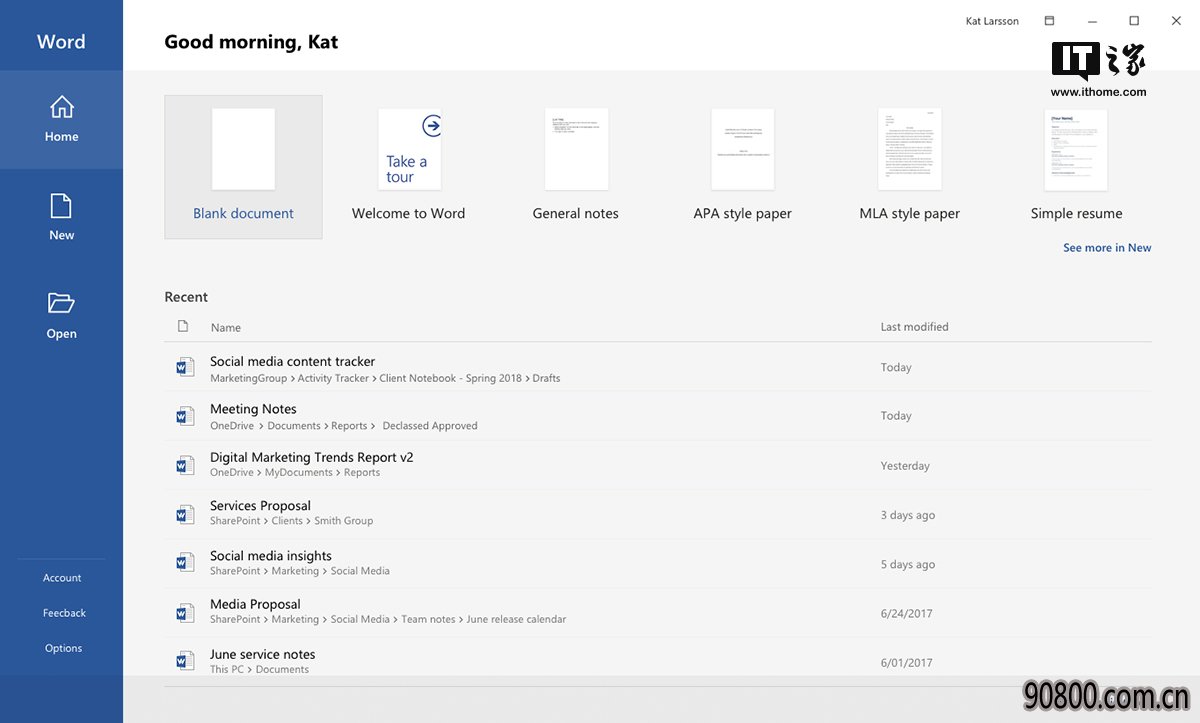Choose the MLA style paper template
1200x723 pixels.
[x=909, y=167]
